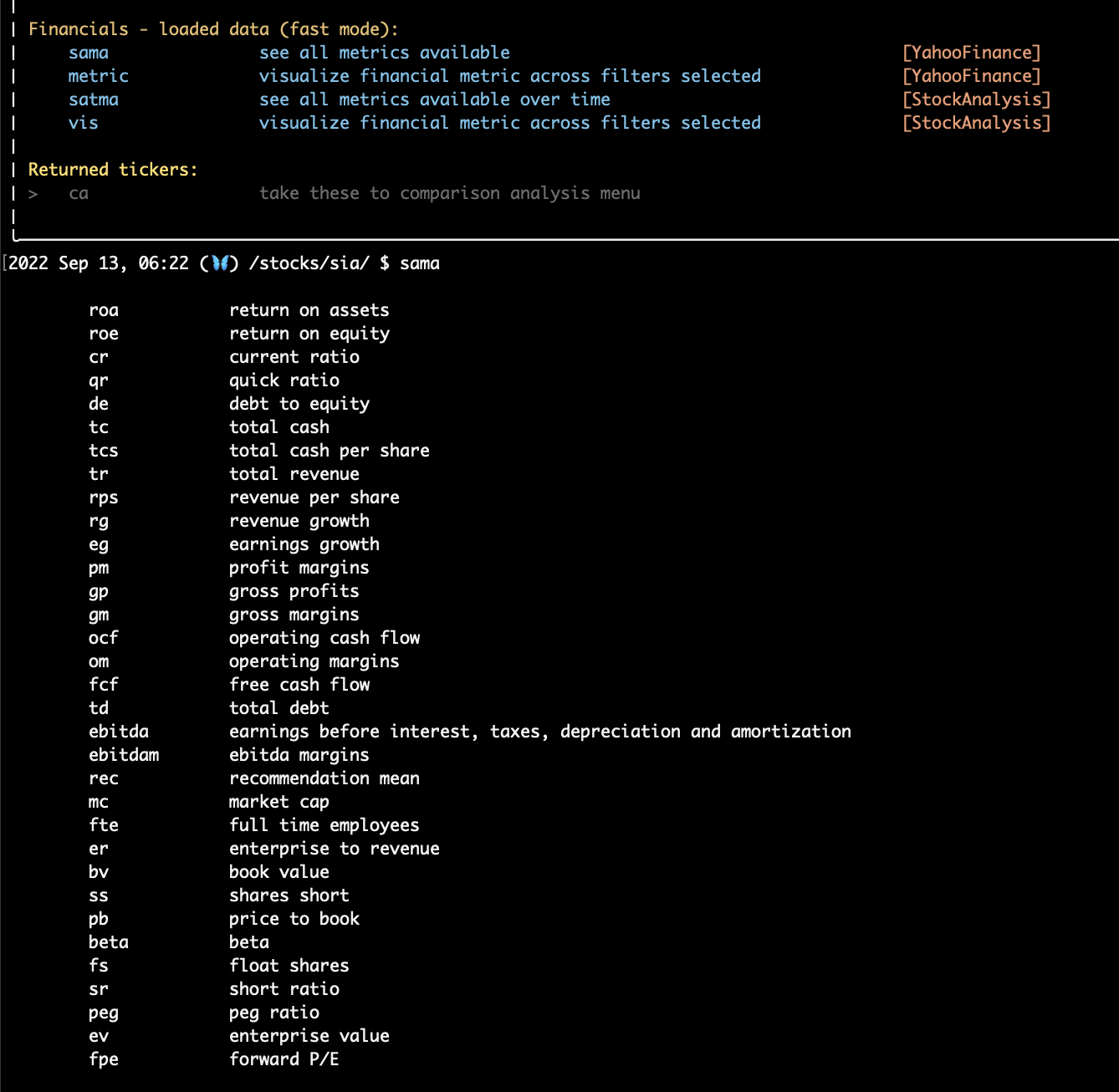Click 'earnings growth' description
The width and height of the screenshot is (1119, 1092).
[x=304, y=544]
